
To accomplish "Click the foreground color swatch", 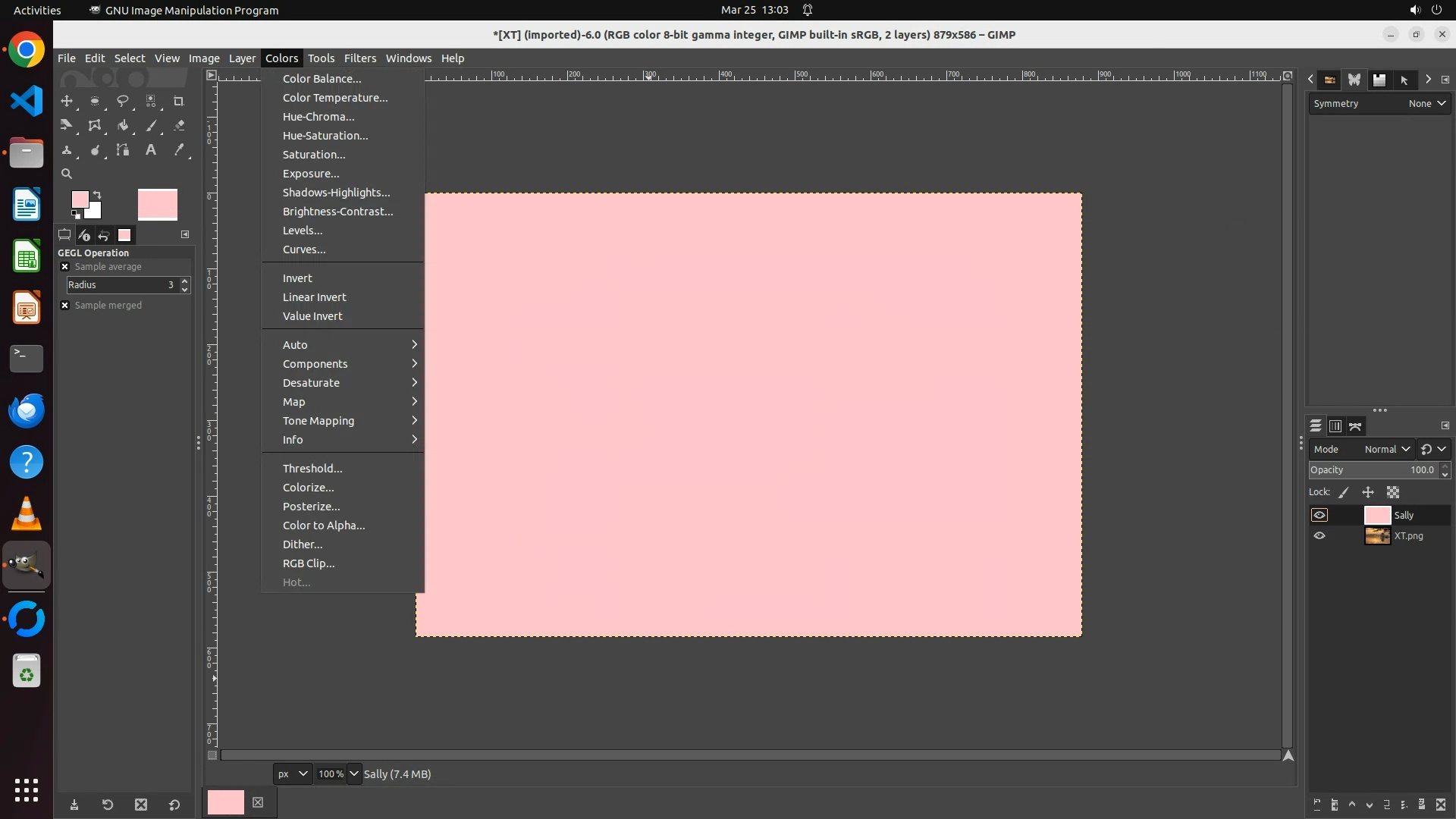I will click(79, 199).
